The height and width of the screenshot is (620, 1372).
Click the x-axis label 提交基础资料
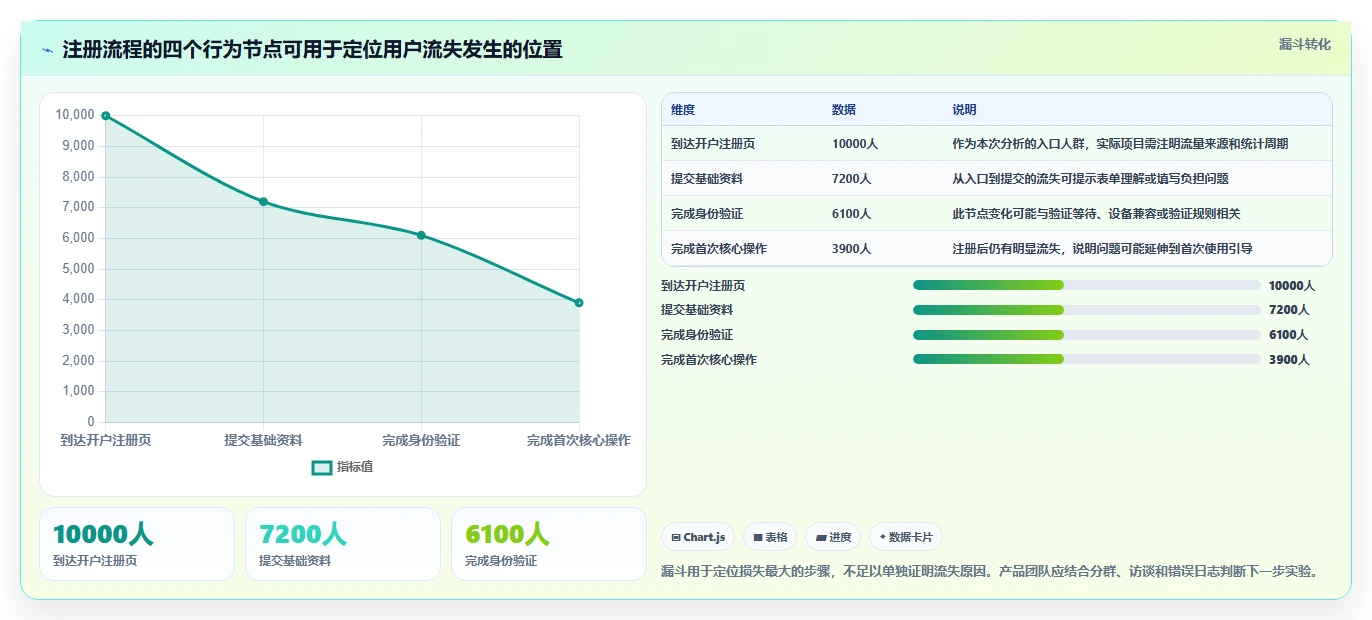click(x=264, y=441)
